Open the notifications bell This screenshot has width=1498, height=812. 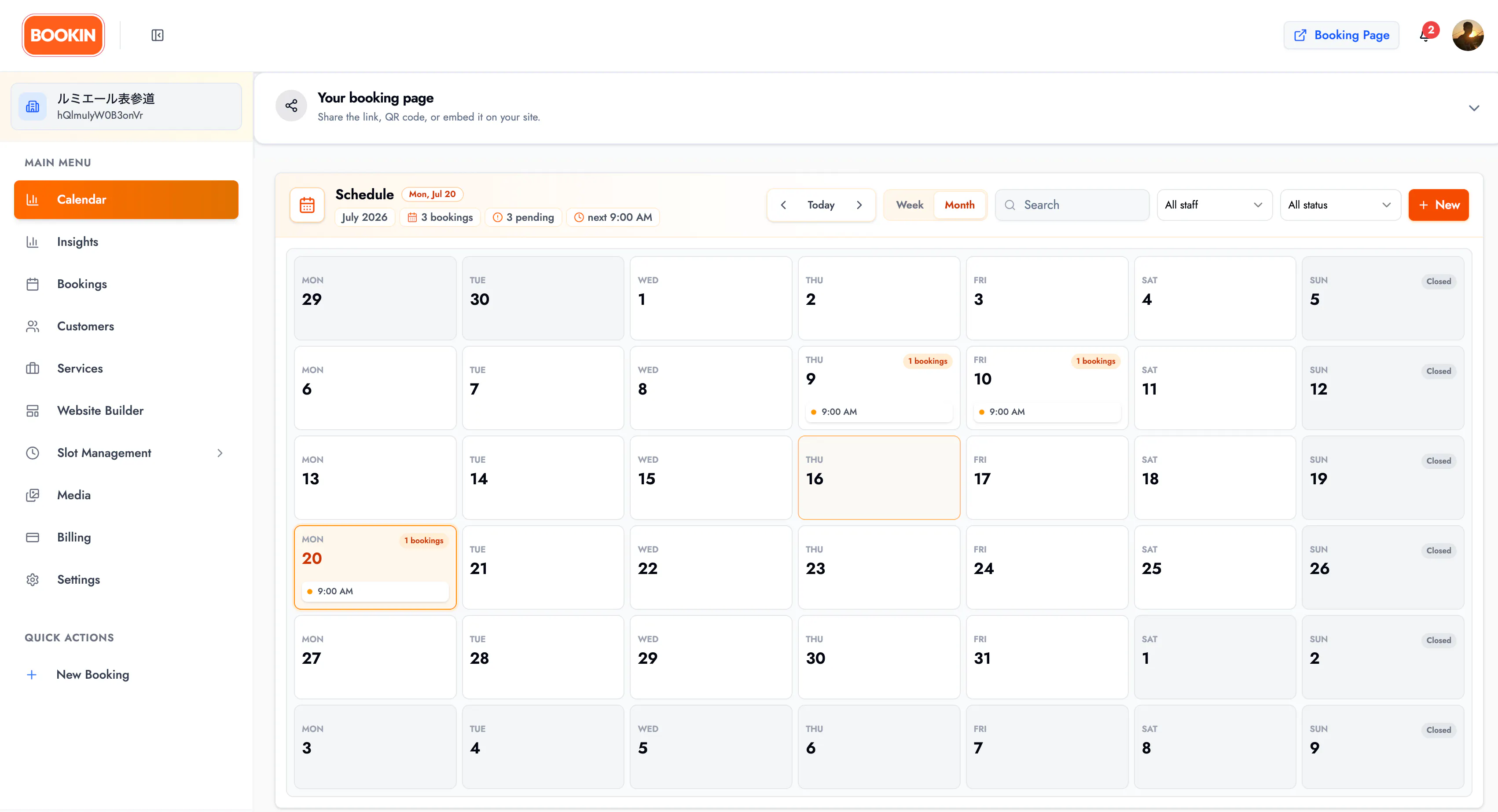1425,36
